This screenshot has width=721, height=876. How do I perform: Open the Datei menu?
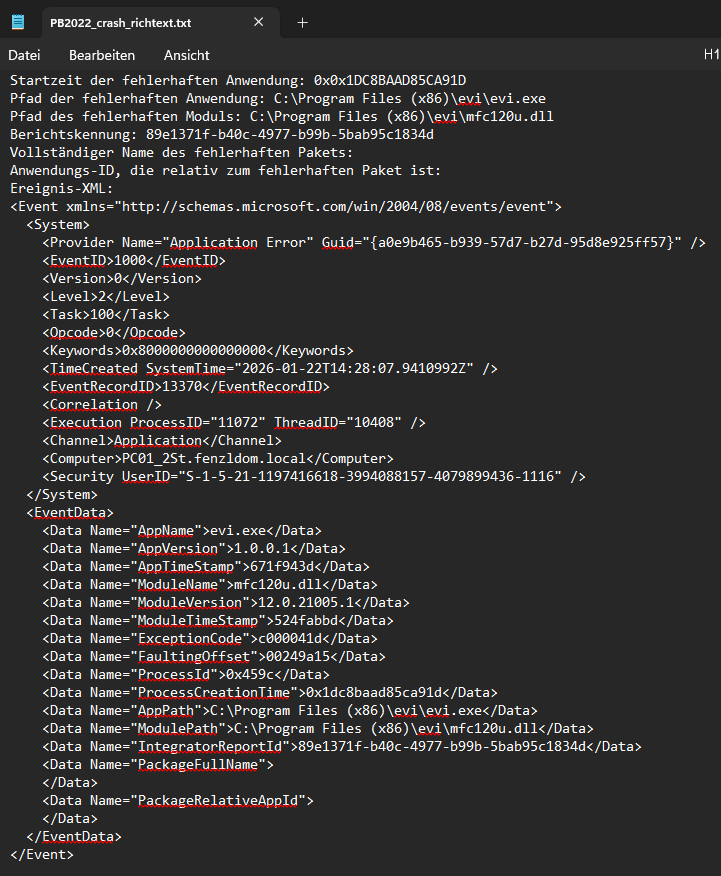[x=25, y=55]
